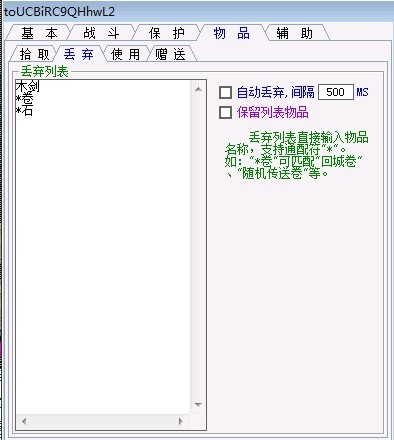The height and width of the screenshot is (440, 394).
Task: Click the *石 line in the list
Action: [24, 110]
